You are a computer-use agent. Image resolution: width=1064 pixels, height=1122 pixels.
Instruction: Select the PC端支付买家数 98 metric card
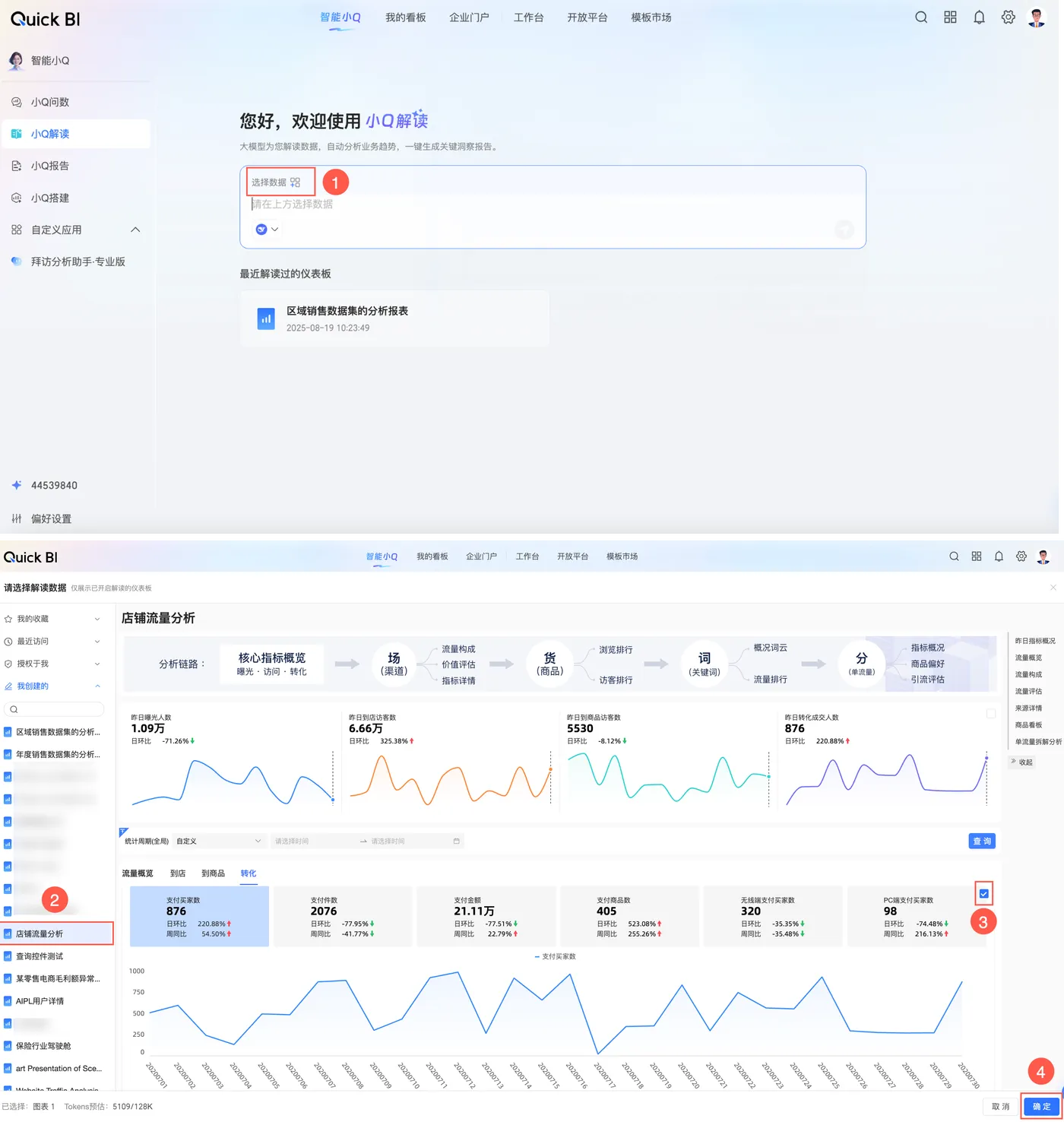coord(917,916)
